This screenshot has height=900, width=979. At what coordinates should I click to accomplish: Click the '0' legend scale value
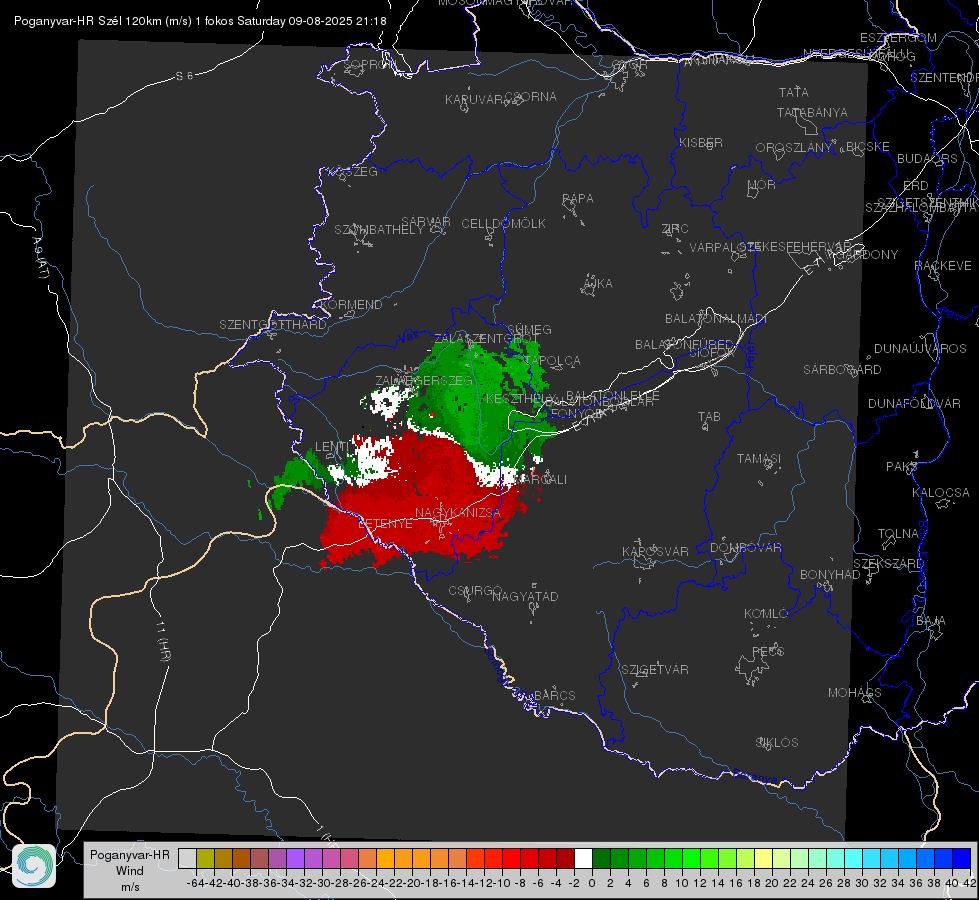[592, 883]
